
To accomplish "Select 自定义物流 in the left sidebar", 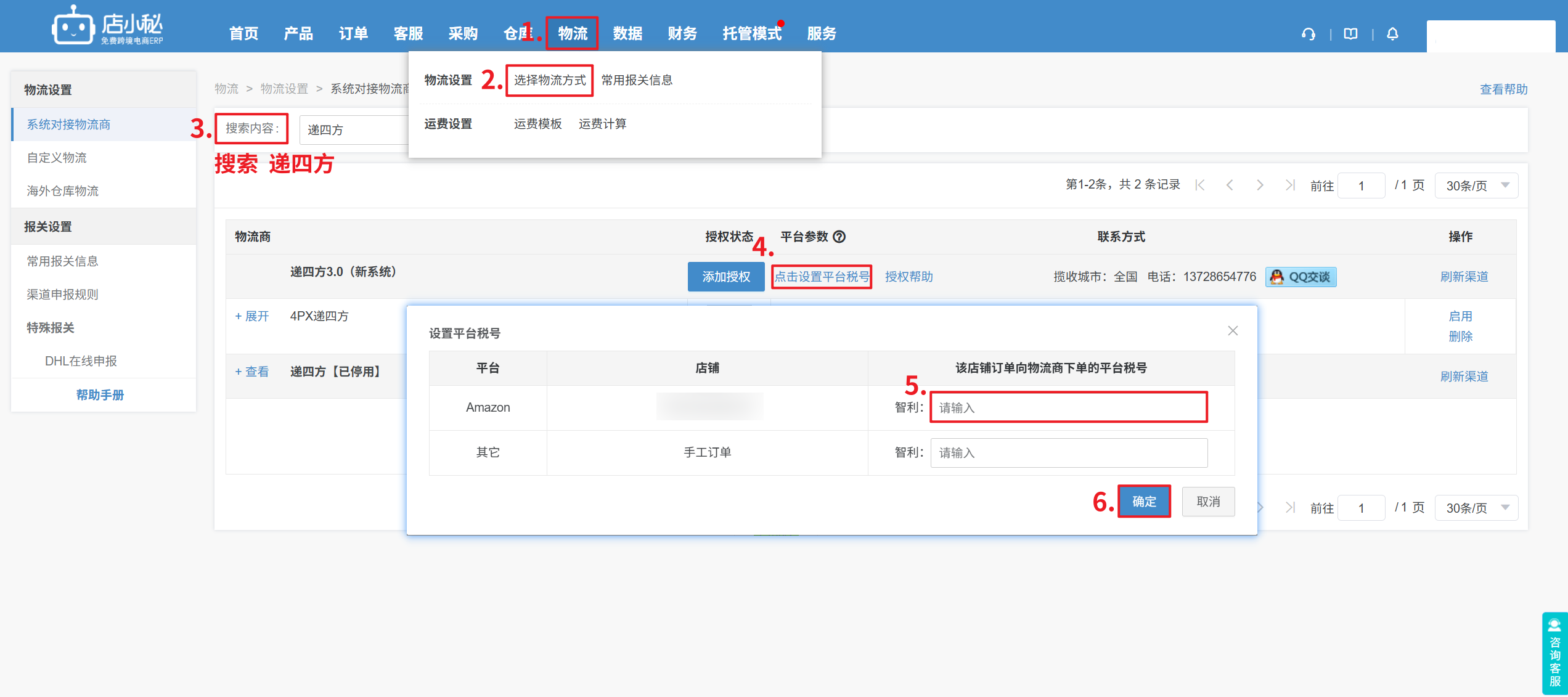I will (57, 158).
